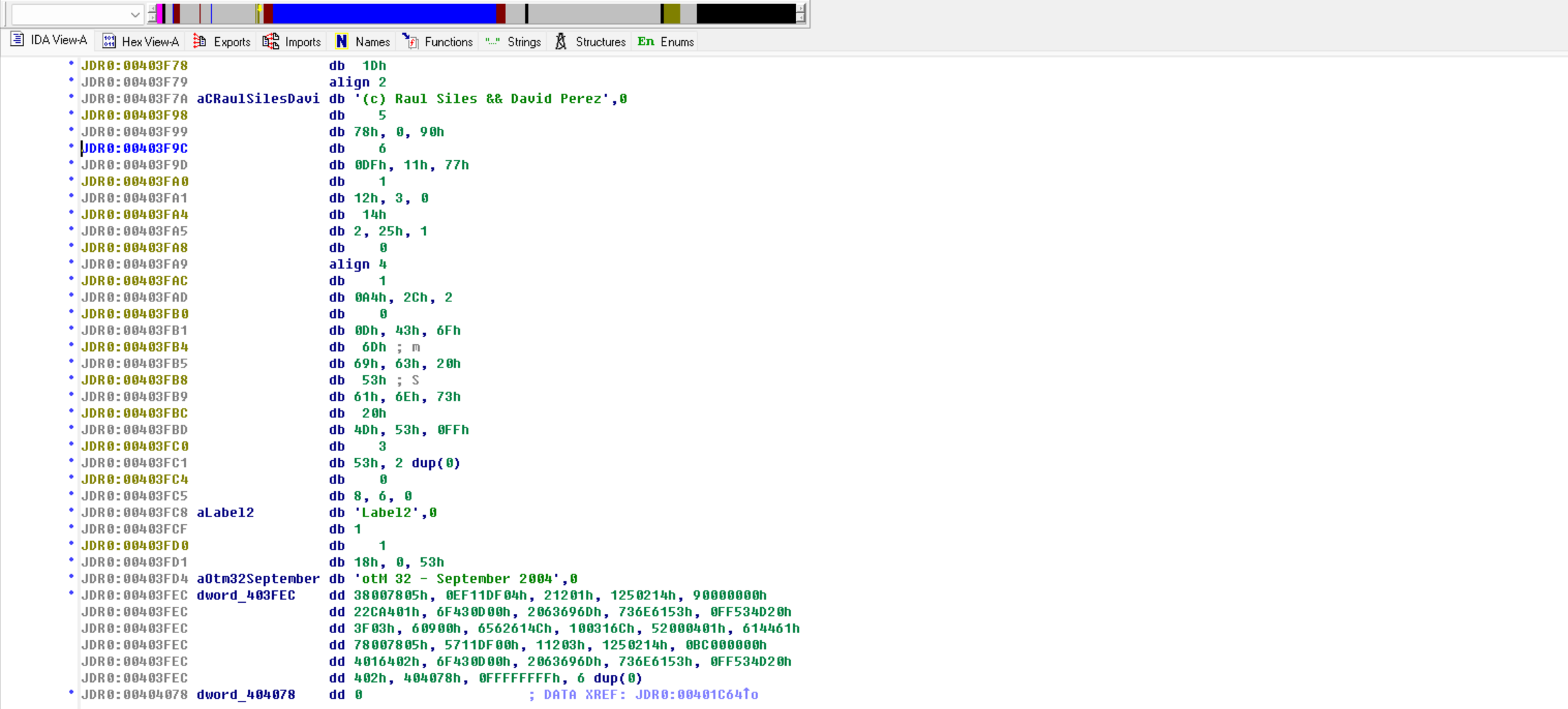Click the margin dot beside address 00403FEC
The image size is (1568, 709).
pos(71,593)
